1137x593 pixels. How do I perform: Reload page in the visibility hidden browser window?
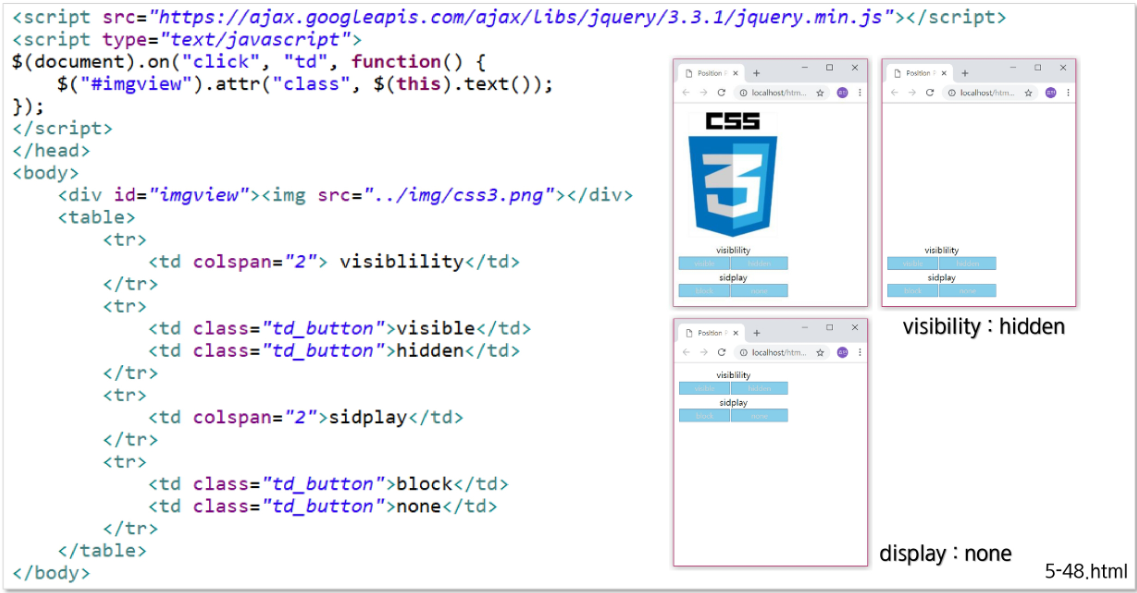click(x=930, y=93)
